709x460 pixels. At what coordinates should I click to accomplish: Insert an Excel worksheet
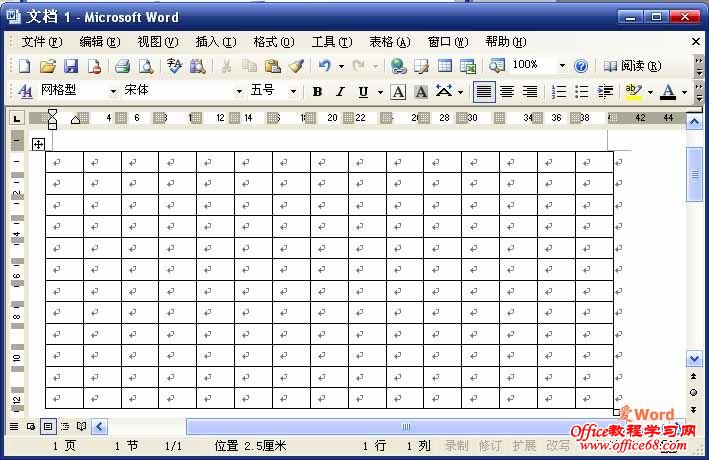pyautogui.click(x=468, y=66)
